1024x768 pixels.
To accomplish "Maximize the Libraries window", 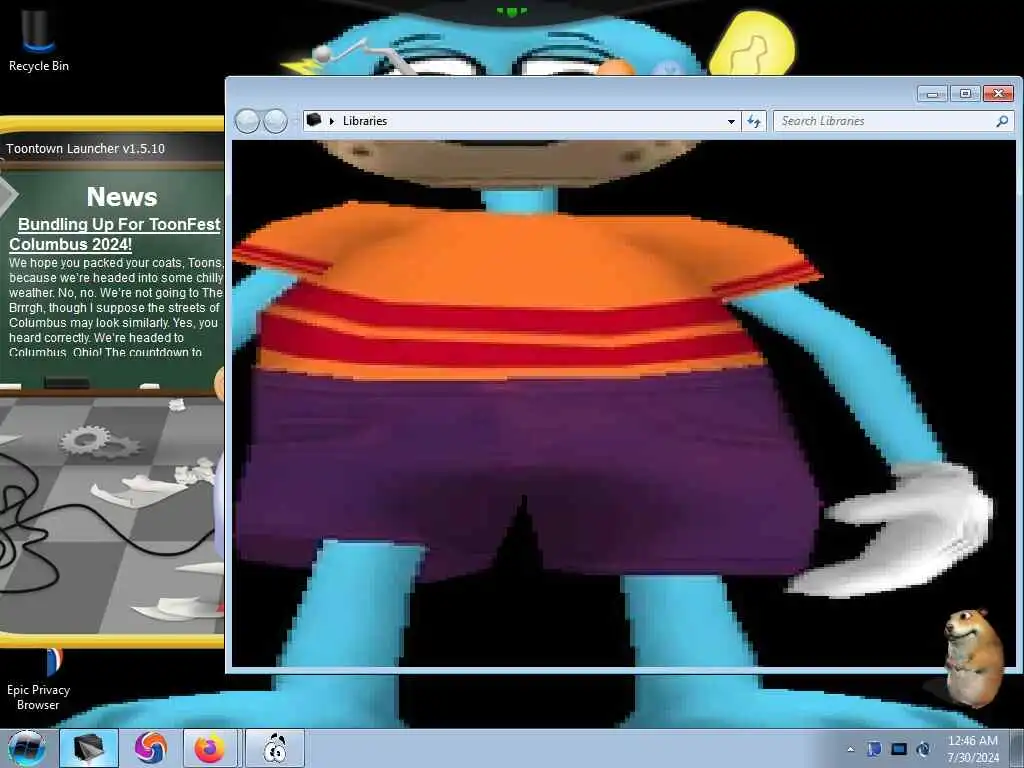I will tap(965, 94).
